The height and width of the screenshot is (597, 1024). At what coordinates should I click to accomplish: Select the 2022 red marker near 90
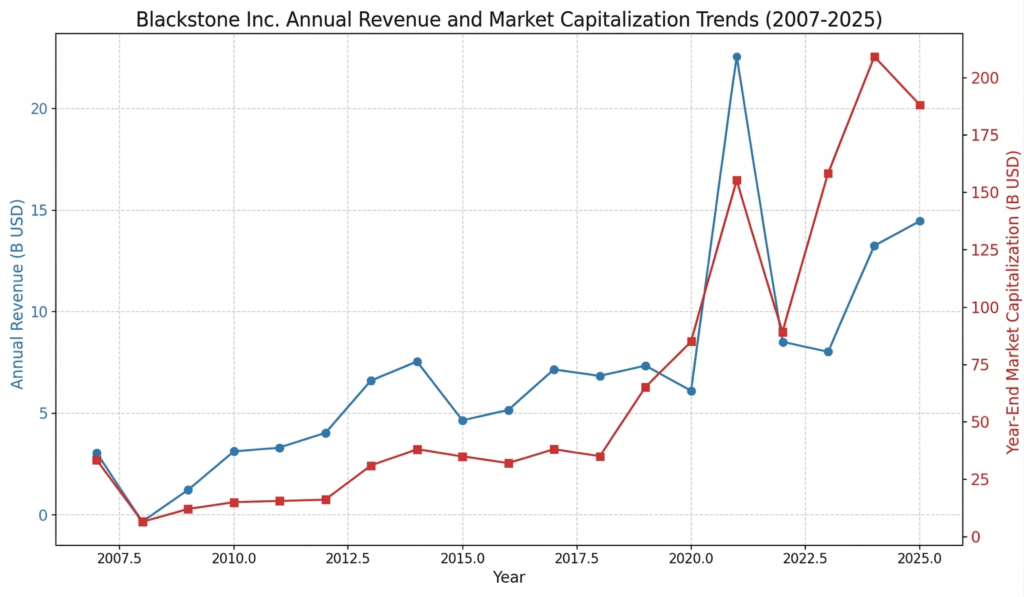[x=782, y=330]
